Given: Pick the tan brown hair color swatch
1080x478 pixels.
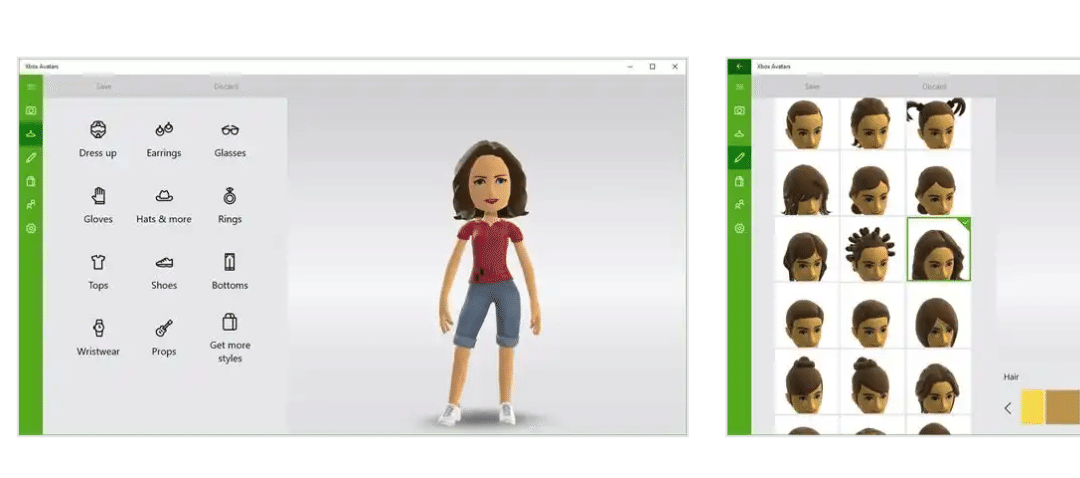Looking at the screenshot, I should pos(1063,407).
